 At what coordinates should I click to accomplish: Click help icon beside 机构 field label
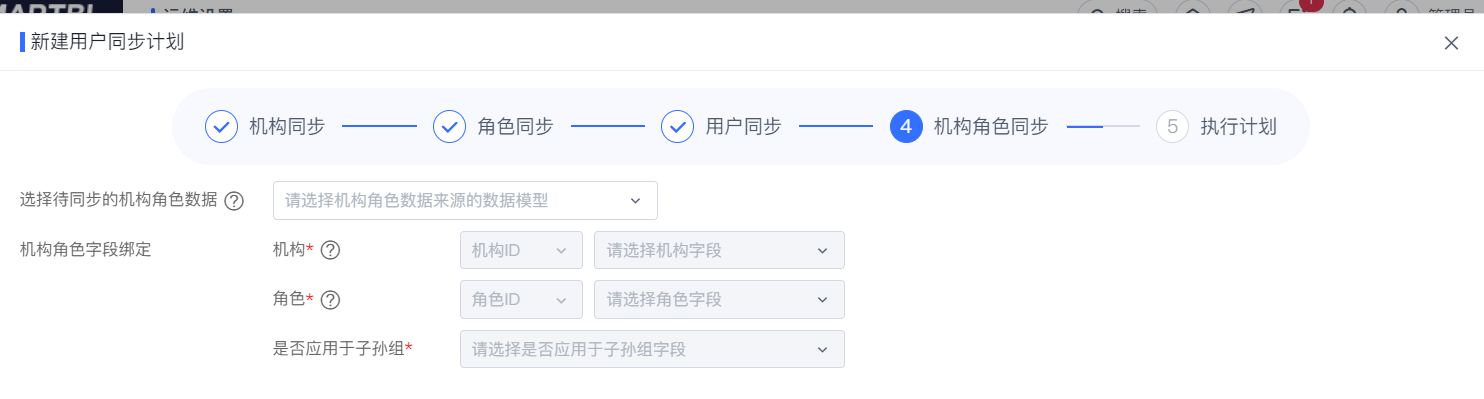[x=330, y=250]
